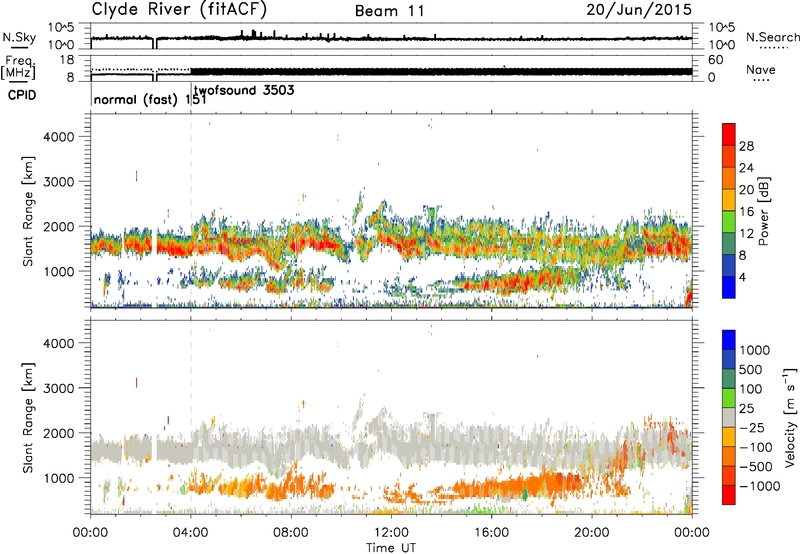Click the date '20/Jun/2015'
Screen dimensions: 800x554
pyautogui.click(x=639, y=10)
